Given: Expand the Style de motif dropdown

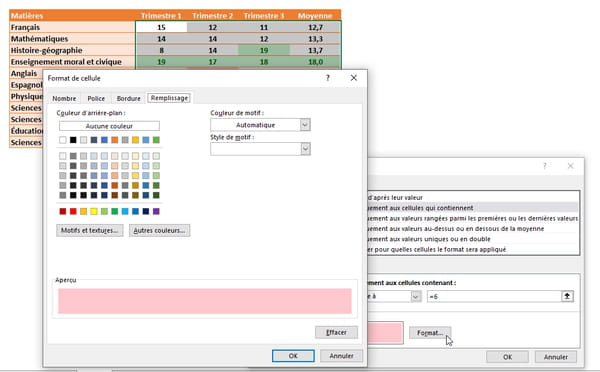Looking at the screenshot, I should tap(305, 149).
